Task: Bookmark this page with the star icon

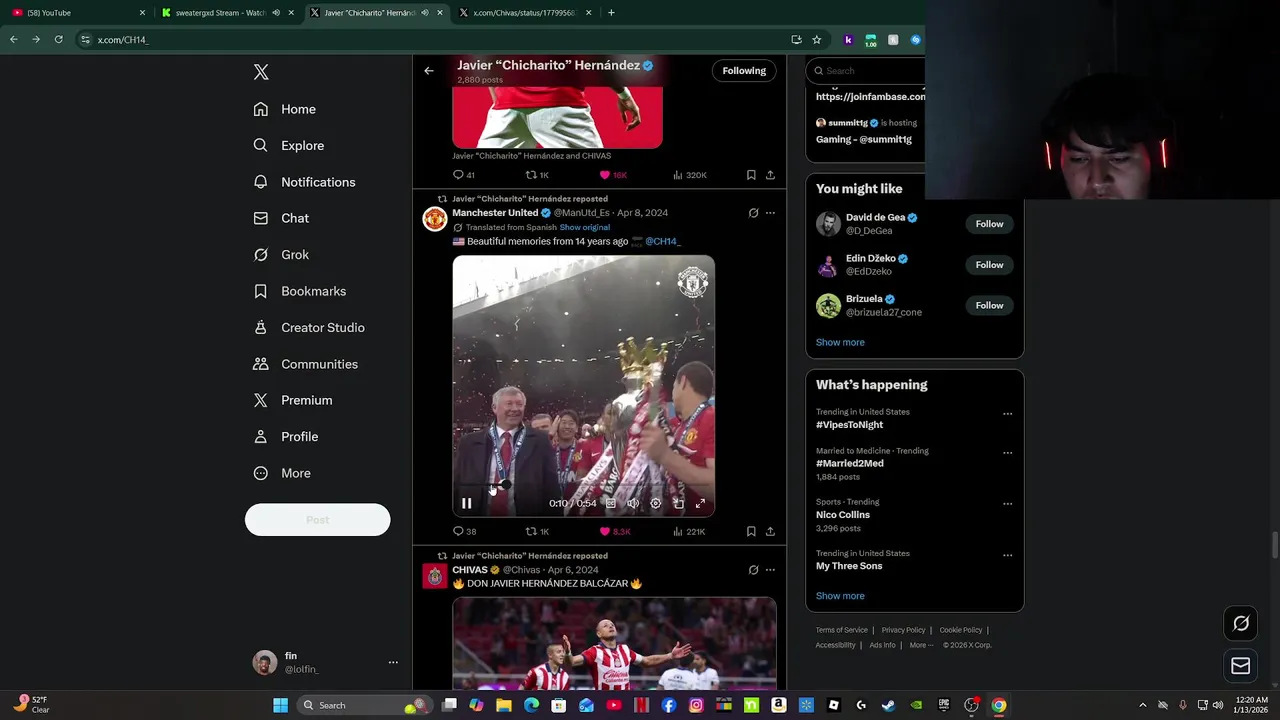Action: pyautogui.click(x=816, y=40)
